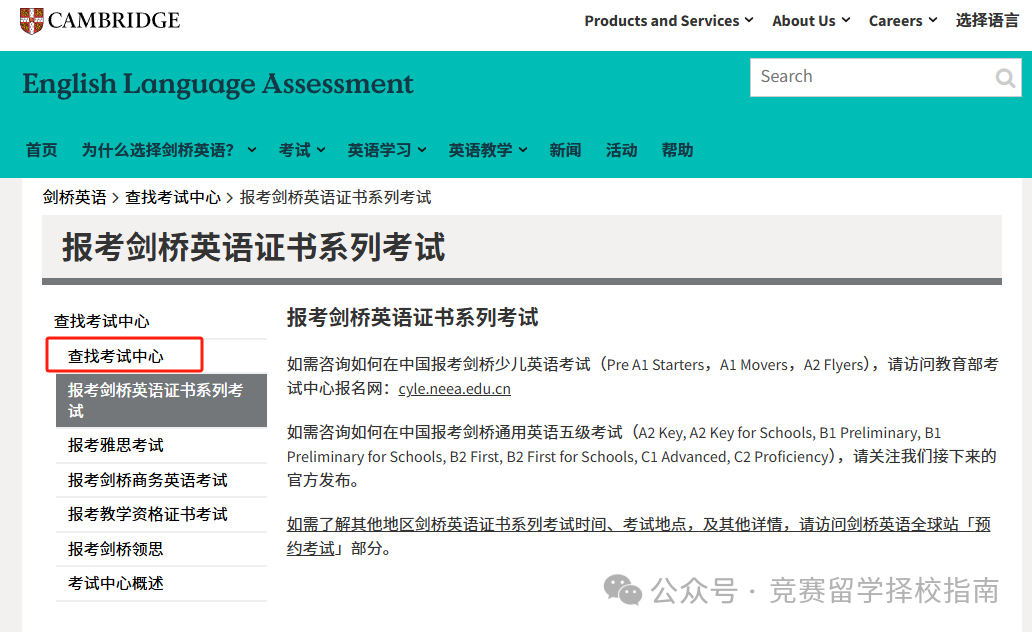Select 报考剑桥英语证书系列考试 sidebar item

coord(161,400)
